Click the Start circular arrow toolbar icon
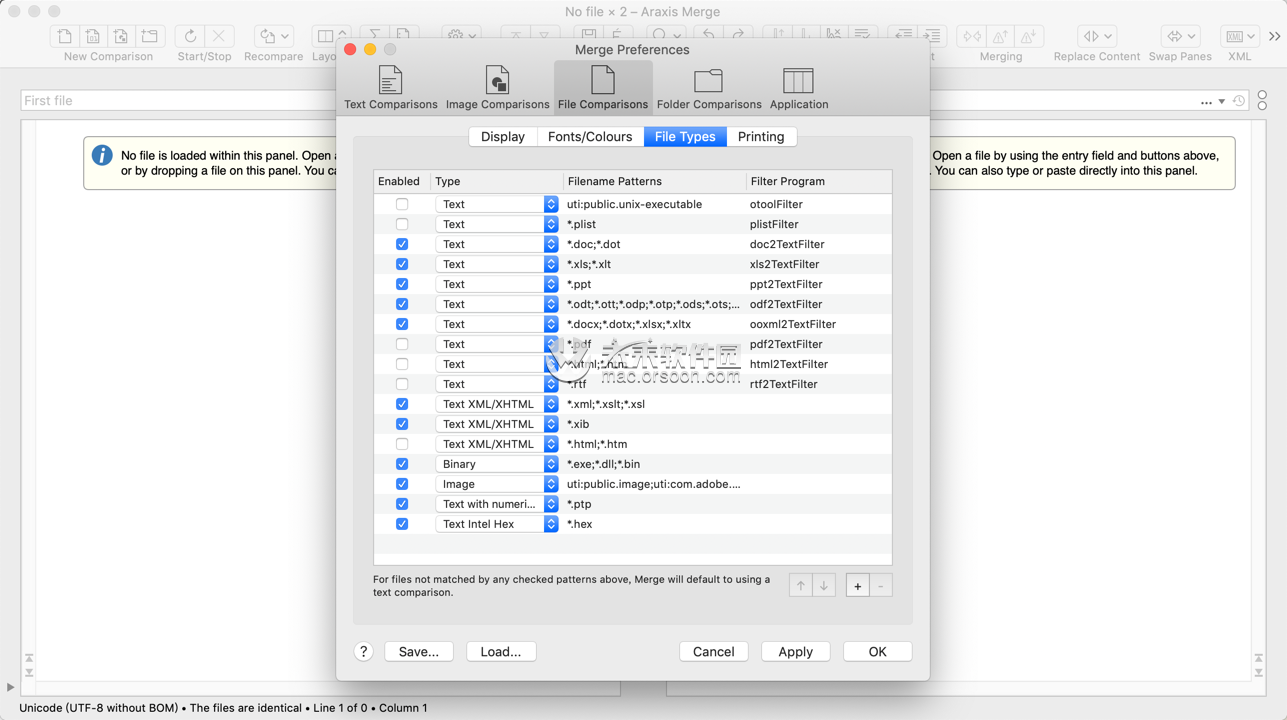Viewport: 1287px width, 720px height. [190, 36]
